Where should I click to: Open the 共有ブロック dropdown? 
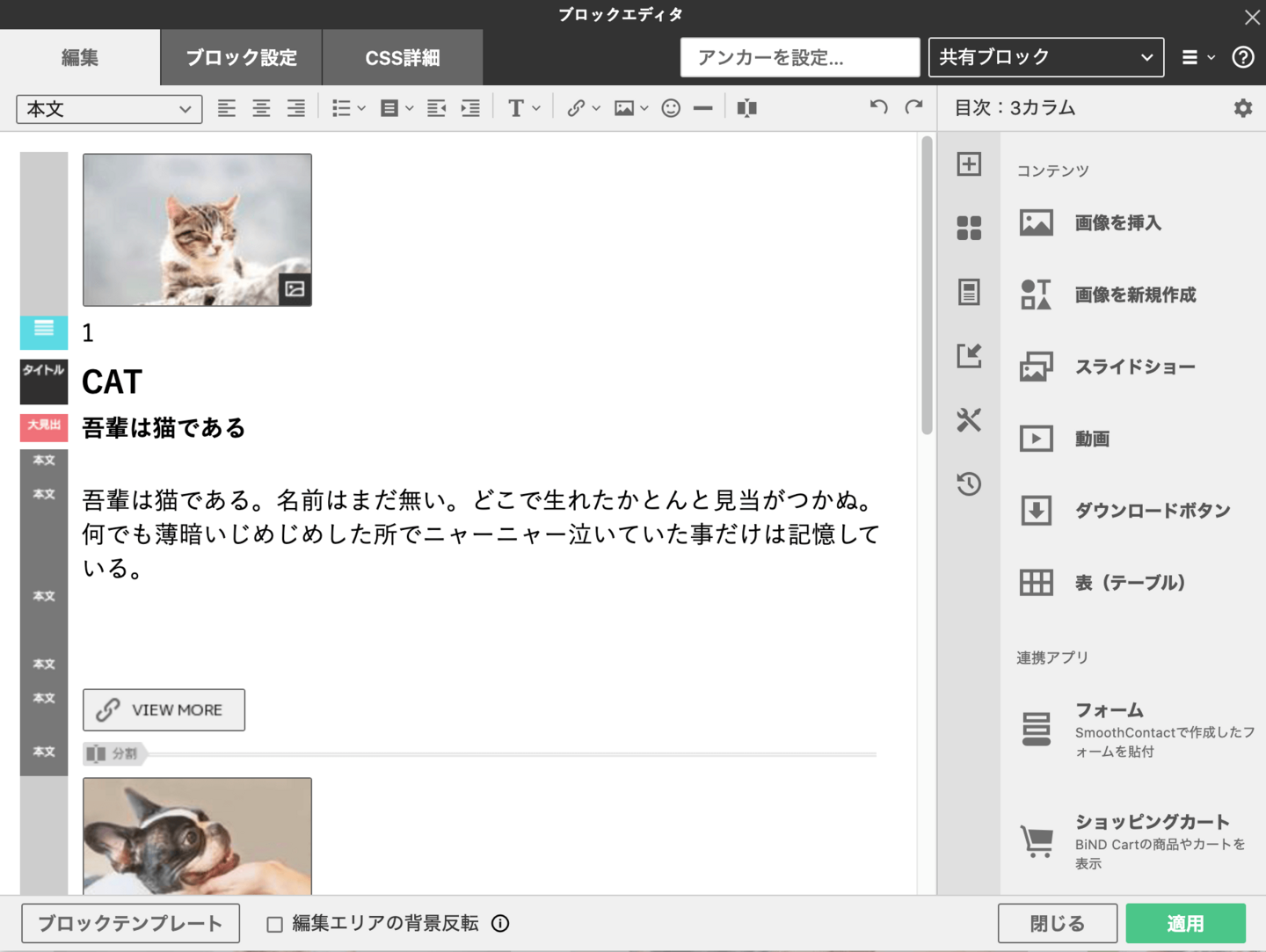[x=1046, y=57]
